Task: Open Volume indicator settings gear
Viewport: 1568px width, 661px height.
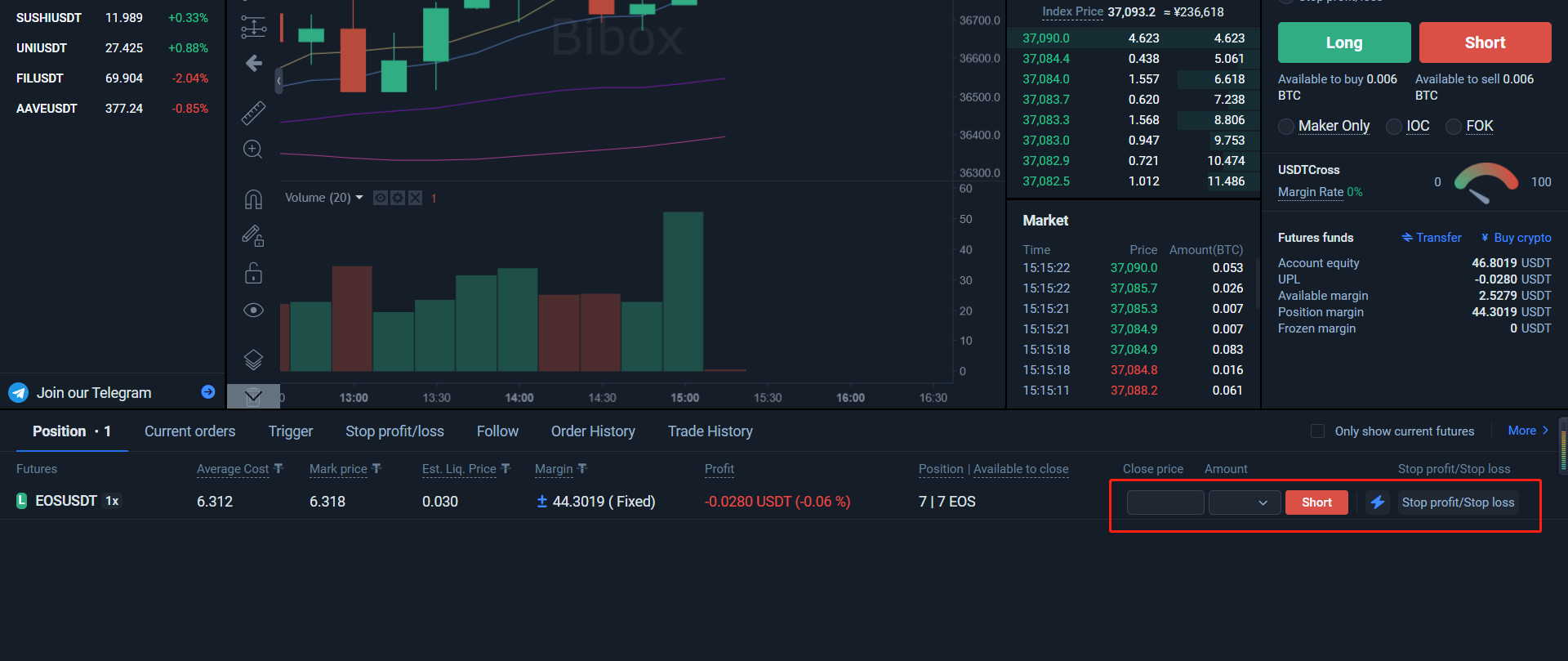Action: click(x=398, y=198)
